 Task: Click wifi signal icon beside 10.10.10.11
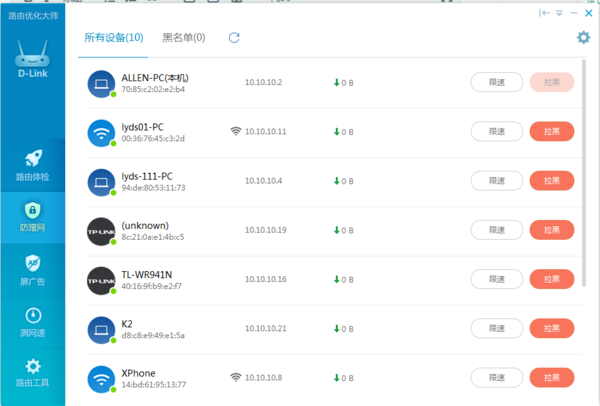click(x=236, y=131)
